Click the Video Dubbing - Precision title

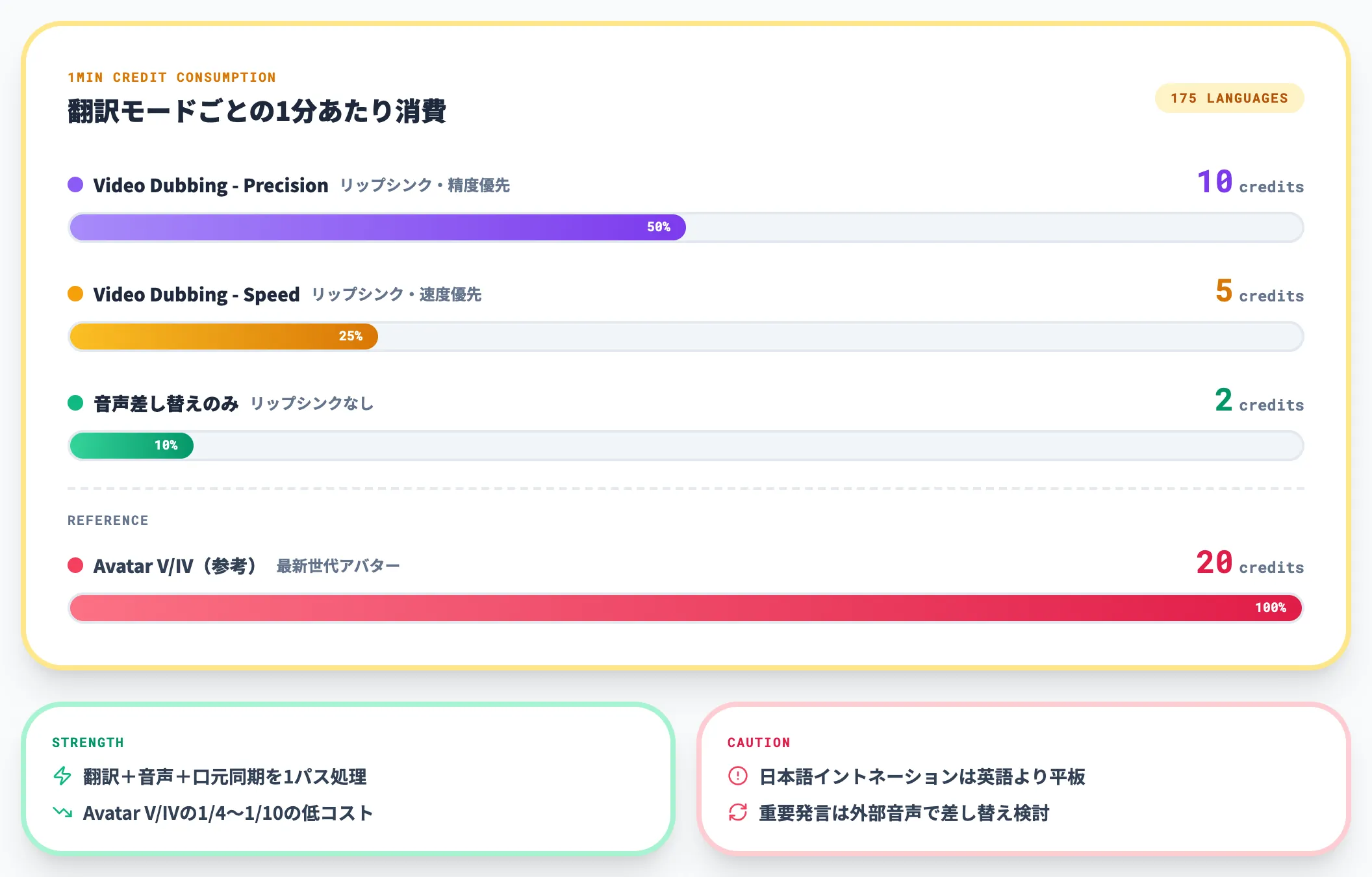[x=210, y=185]
